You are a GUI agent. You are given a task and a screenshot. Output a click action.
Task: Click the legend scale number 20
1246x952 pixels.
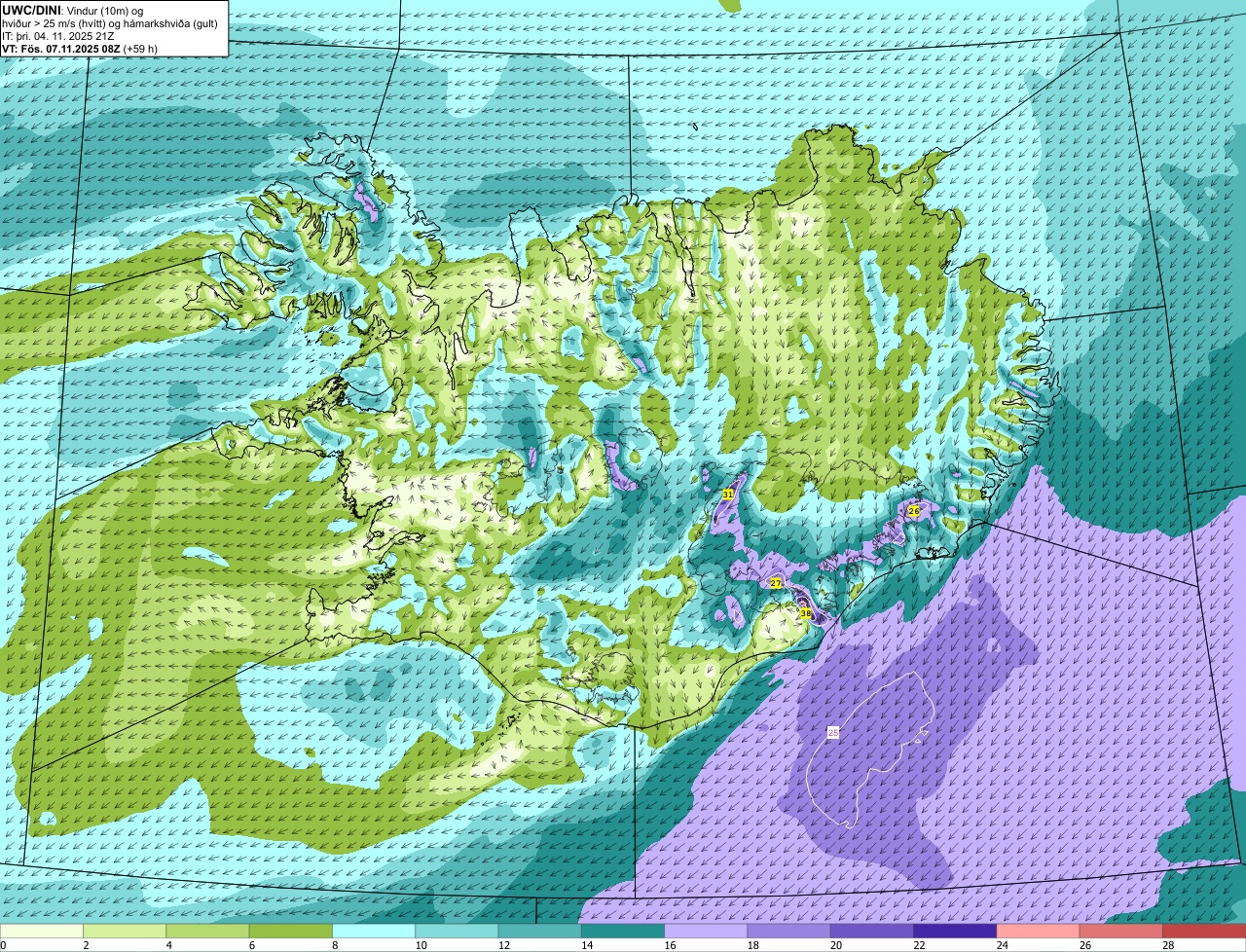pyautogui.click(x=835, y=945)
